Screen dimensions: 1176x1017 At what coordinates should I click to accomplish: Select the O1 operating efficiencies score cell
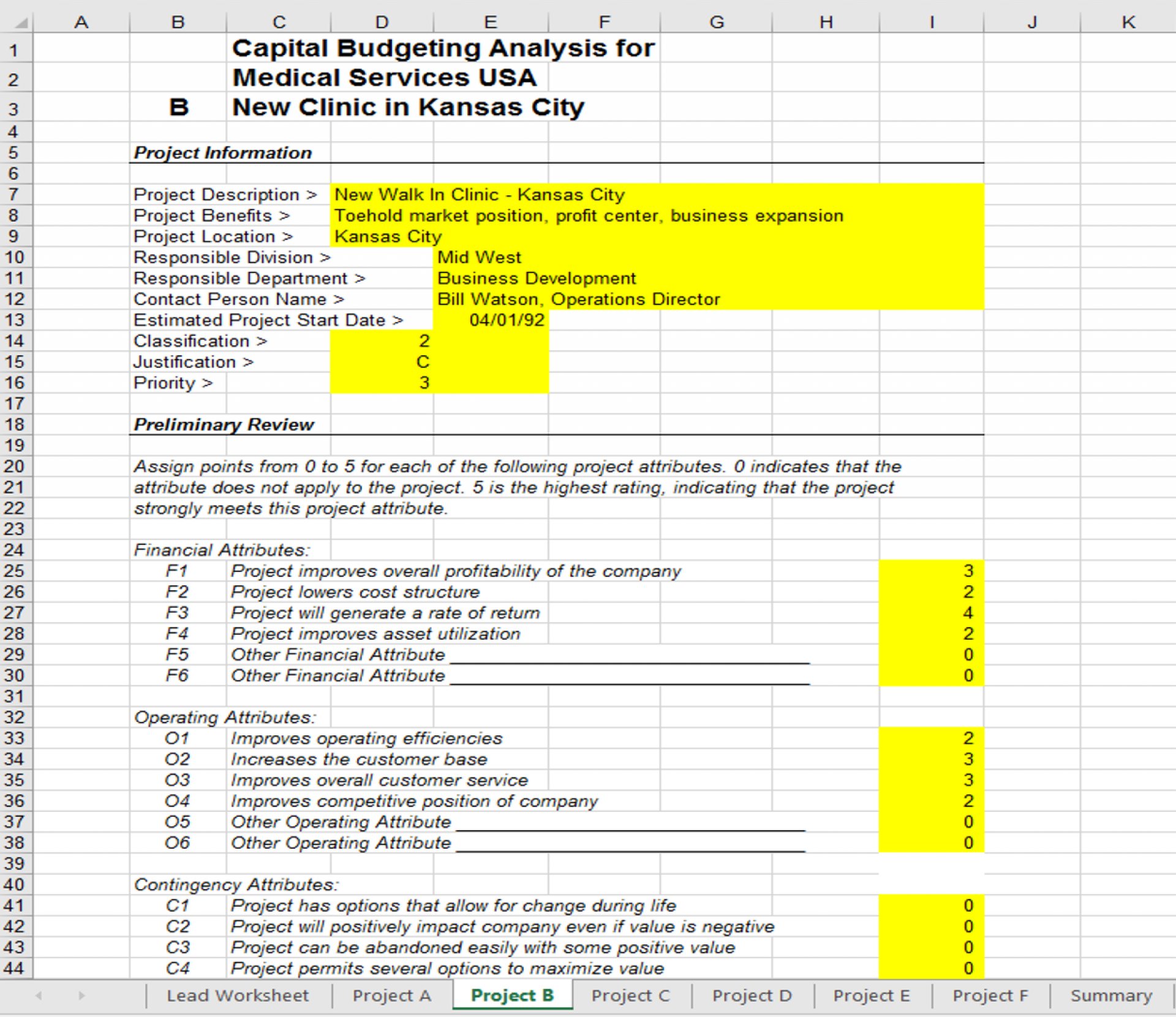pyautogui.click(x=931, y=738)
